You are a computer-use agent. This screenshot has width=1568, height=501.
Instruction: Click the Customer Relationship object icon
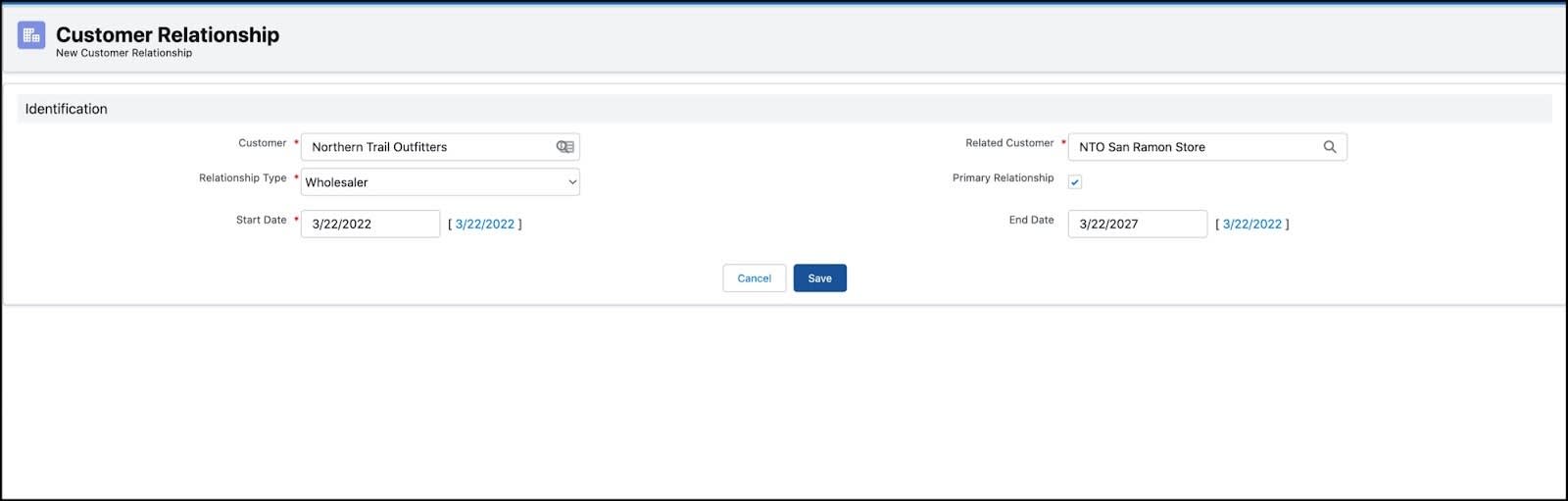pos(31,35)
